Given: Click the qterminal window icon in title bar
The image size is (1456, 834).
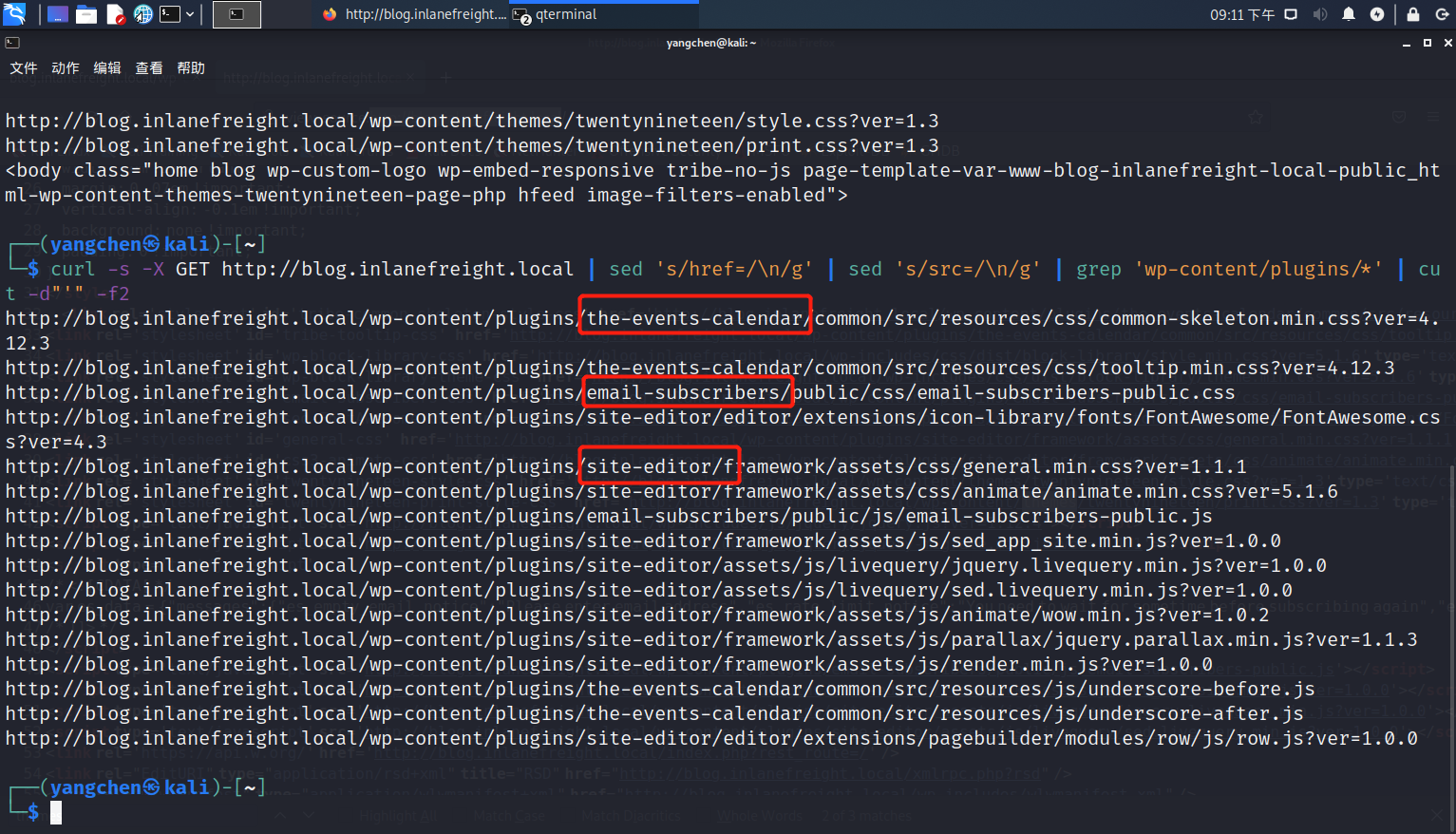Looking at the screenshot, I should tap(12, 43).
